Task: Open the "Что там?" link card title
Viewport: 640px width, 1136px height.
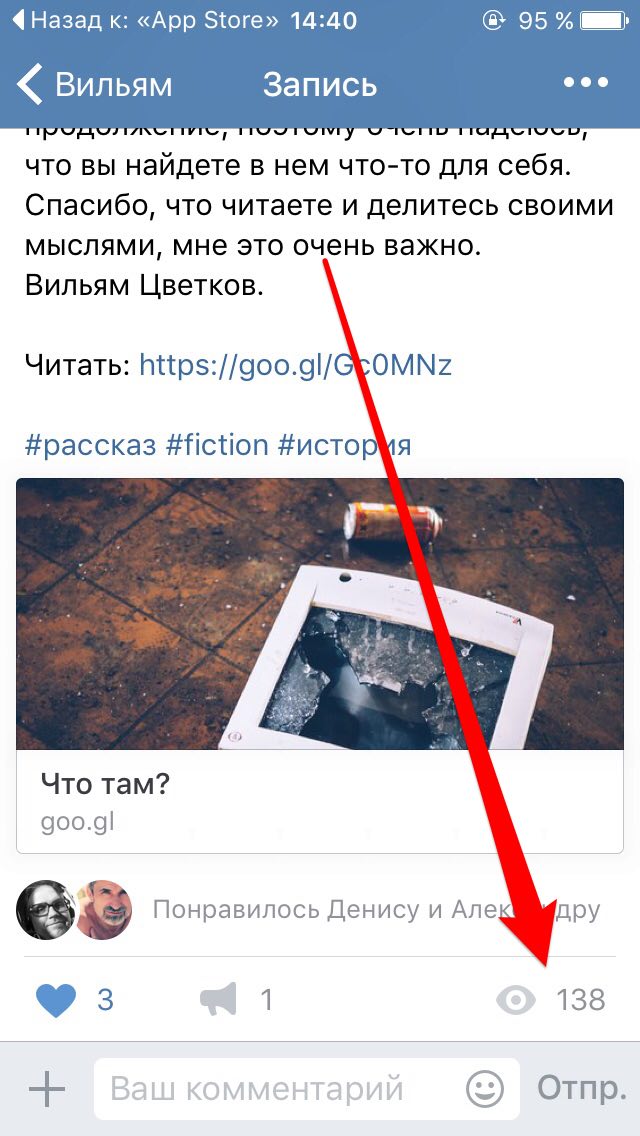Action: click(x=104, y=783)
